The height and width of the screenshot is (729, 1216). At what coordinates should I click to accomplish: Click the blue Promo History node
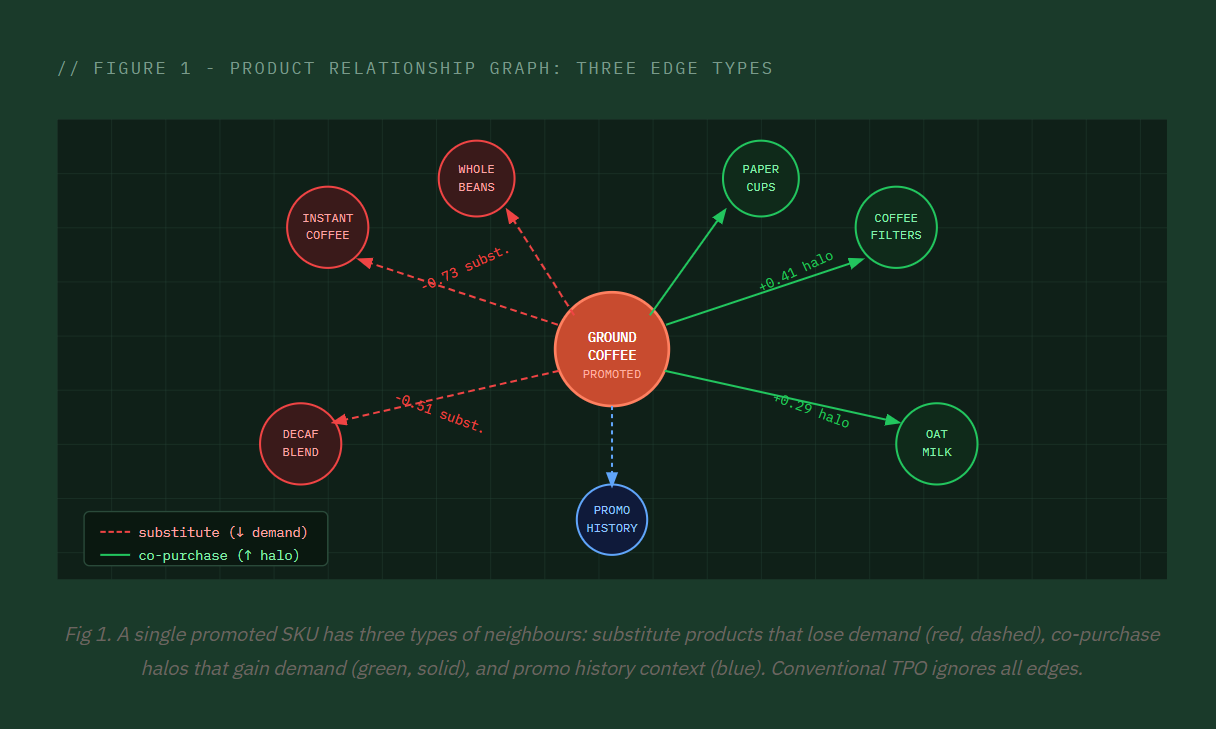tap(612, 519)
